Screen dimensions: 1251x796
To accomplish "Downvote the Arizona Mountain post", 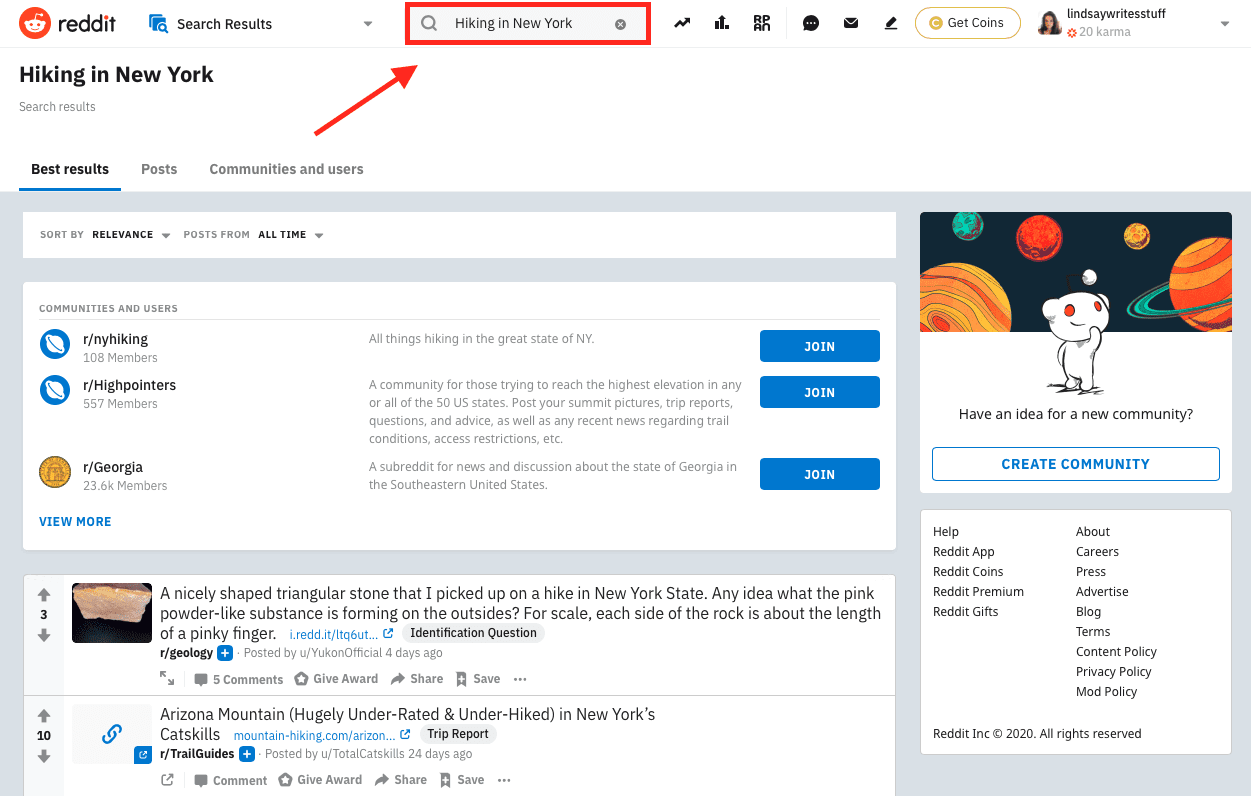I will point(43,757).
